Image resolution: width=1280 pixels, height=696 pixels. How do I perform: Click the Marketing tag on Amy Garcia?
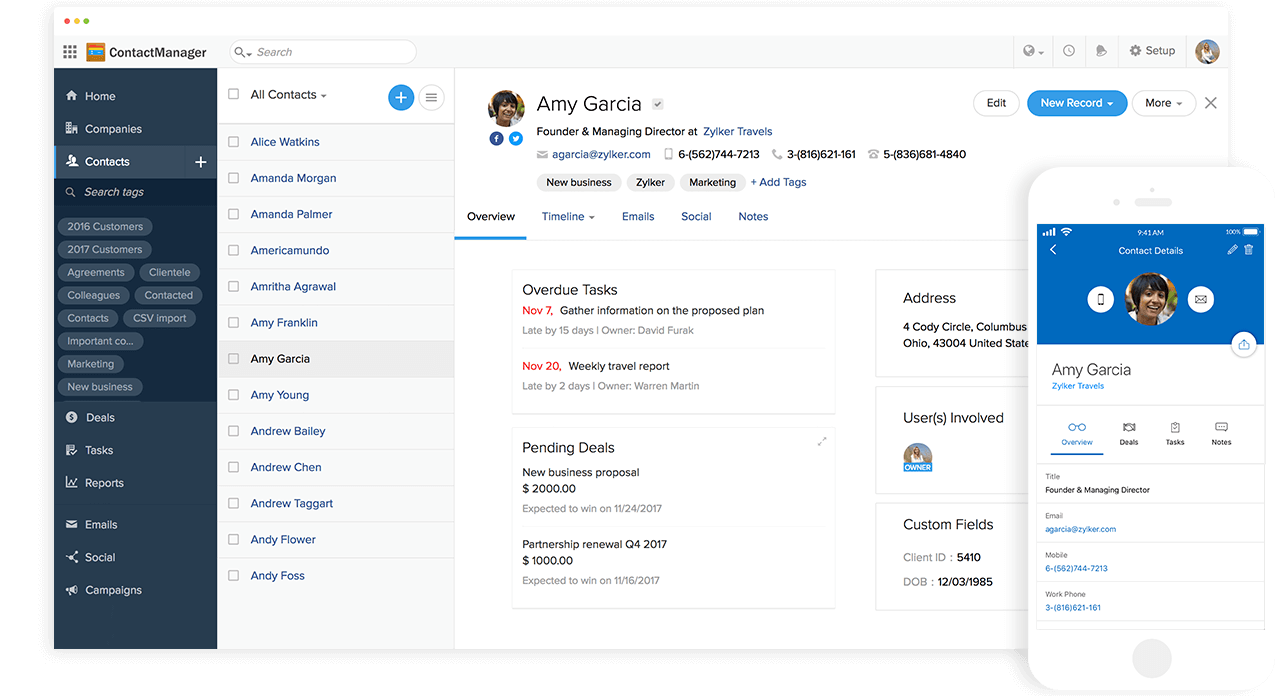(713, 183)
